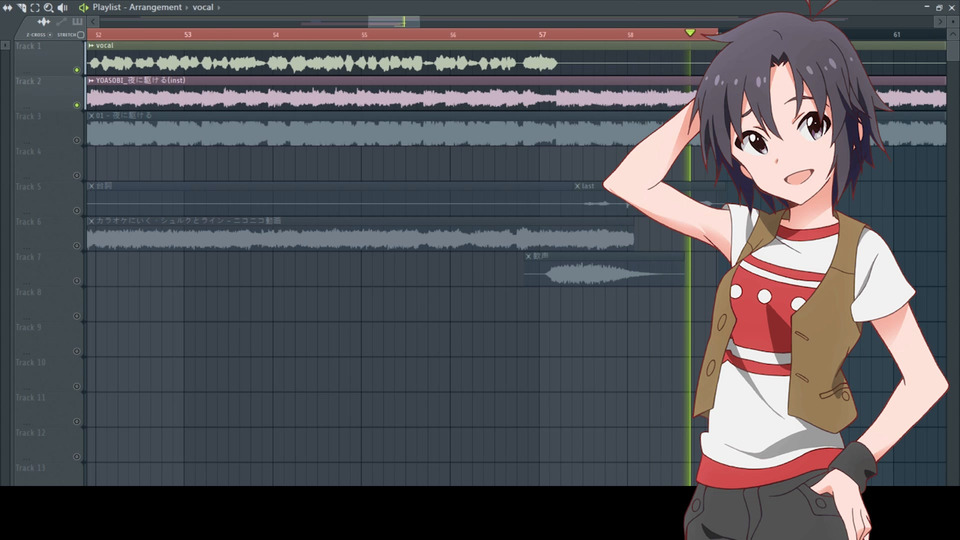Focus pattern clips with the piano-bars icon

(x=77, y=21)
